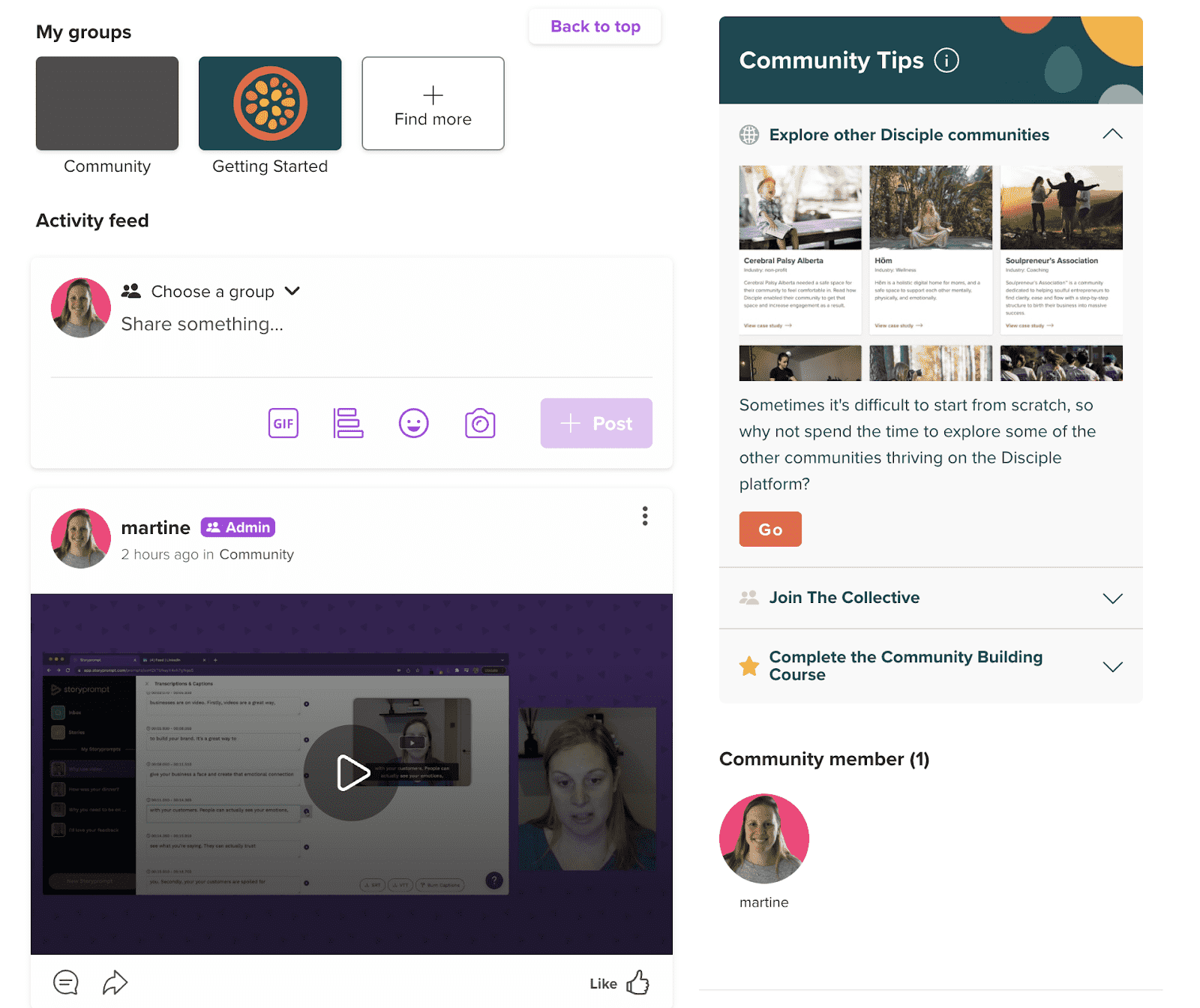The width and height of the screenshot is (1200, 1008).
Task: Click the info icon next to Community Tips
Action: click(x=946, y=61)
